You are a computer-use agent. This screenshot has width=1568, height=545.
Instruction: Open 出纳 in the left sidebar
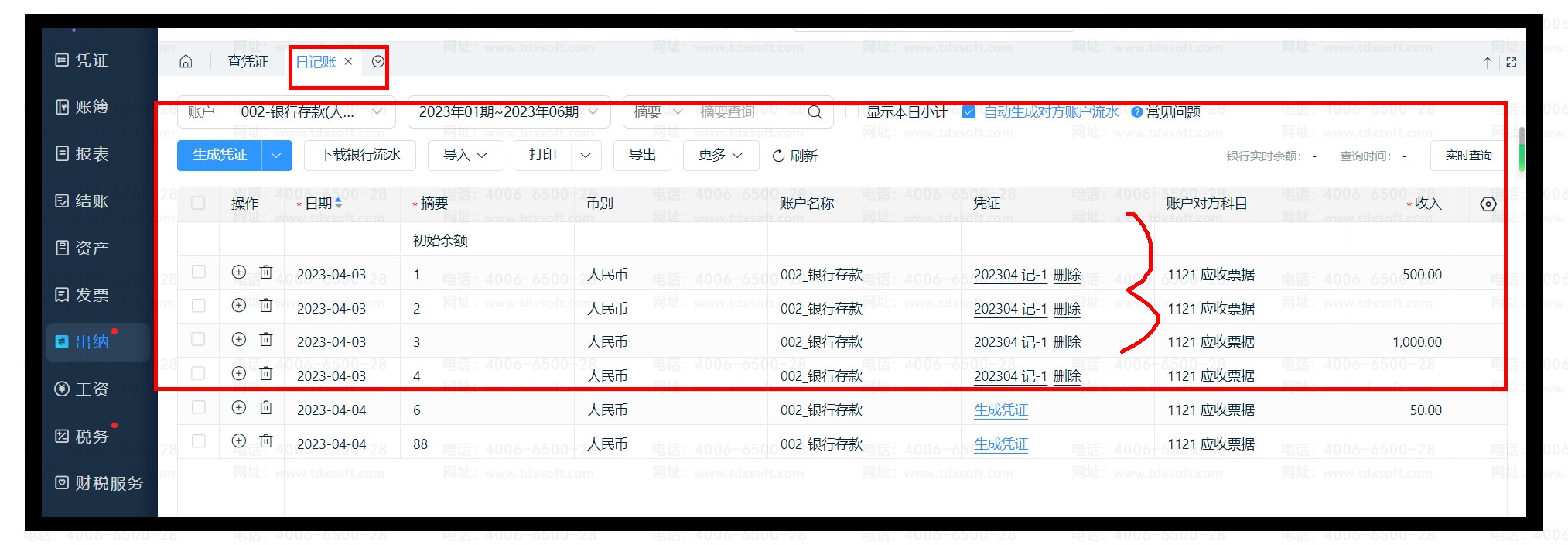pyautogui.click(x=91, y=342)
